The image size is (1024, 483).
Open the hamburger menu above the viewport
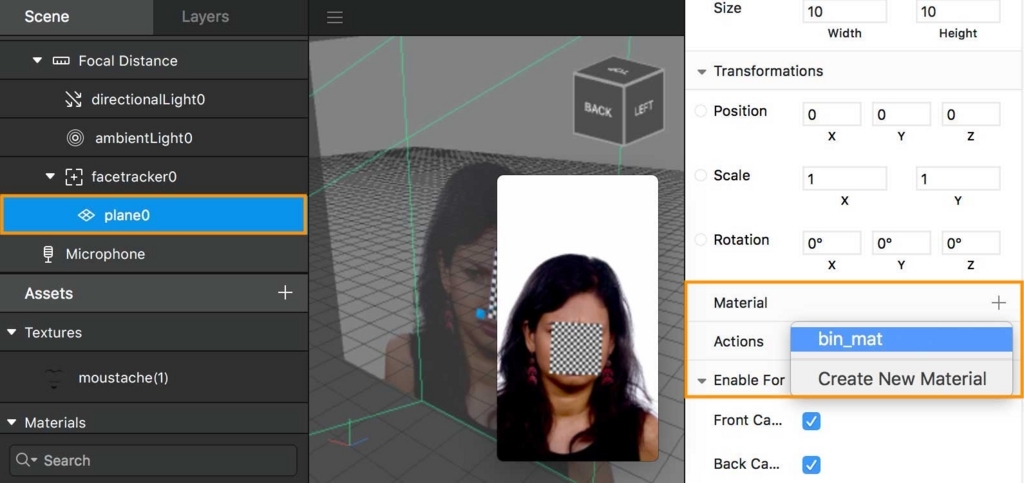click(x=334, y=18)
